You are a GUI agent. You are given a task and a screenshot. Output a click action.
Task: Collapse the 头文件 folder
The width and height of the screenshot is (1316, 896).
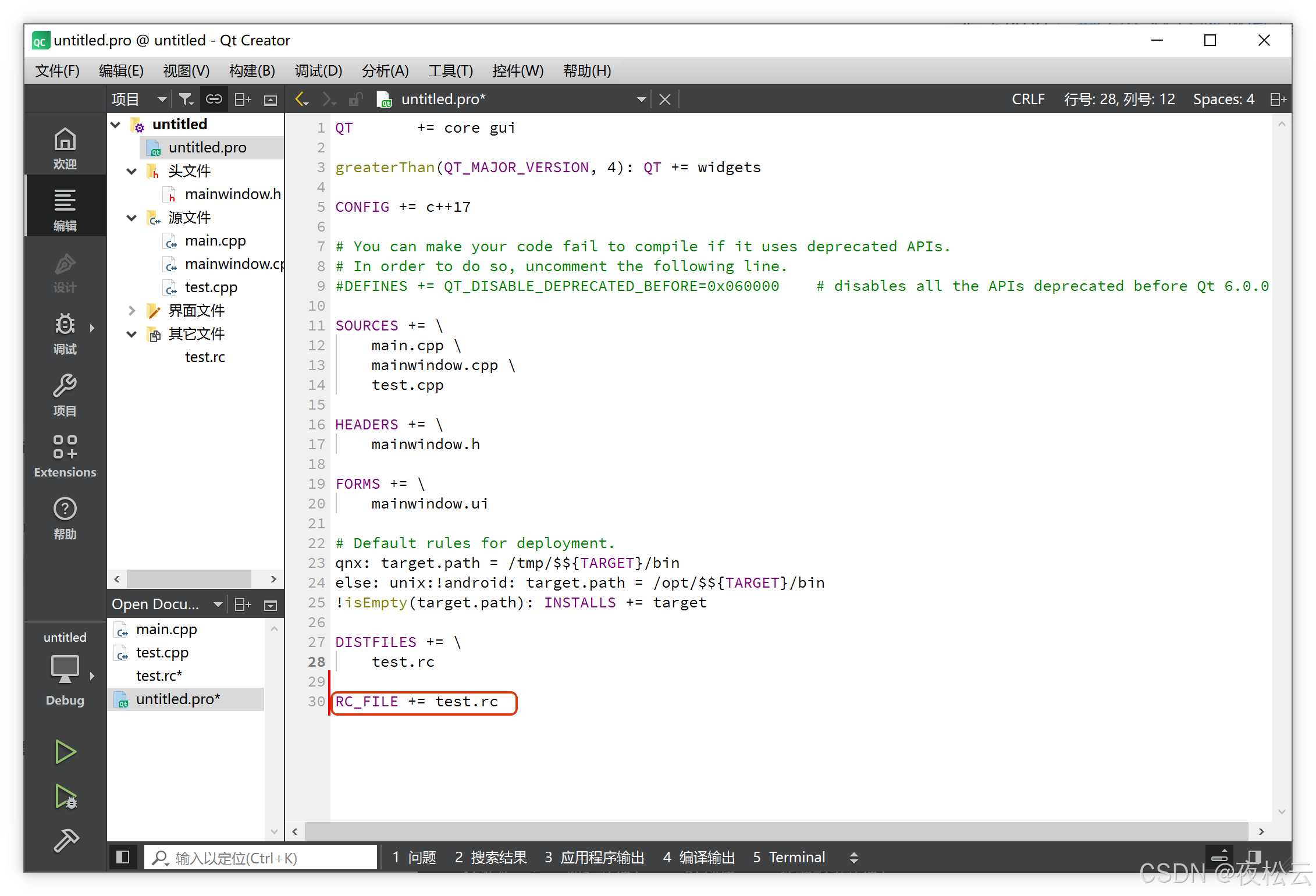131,171
